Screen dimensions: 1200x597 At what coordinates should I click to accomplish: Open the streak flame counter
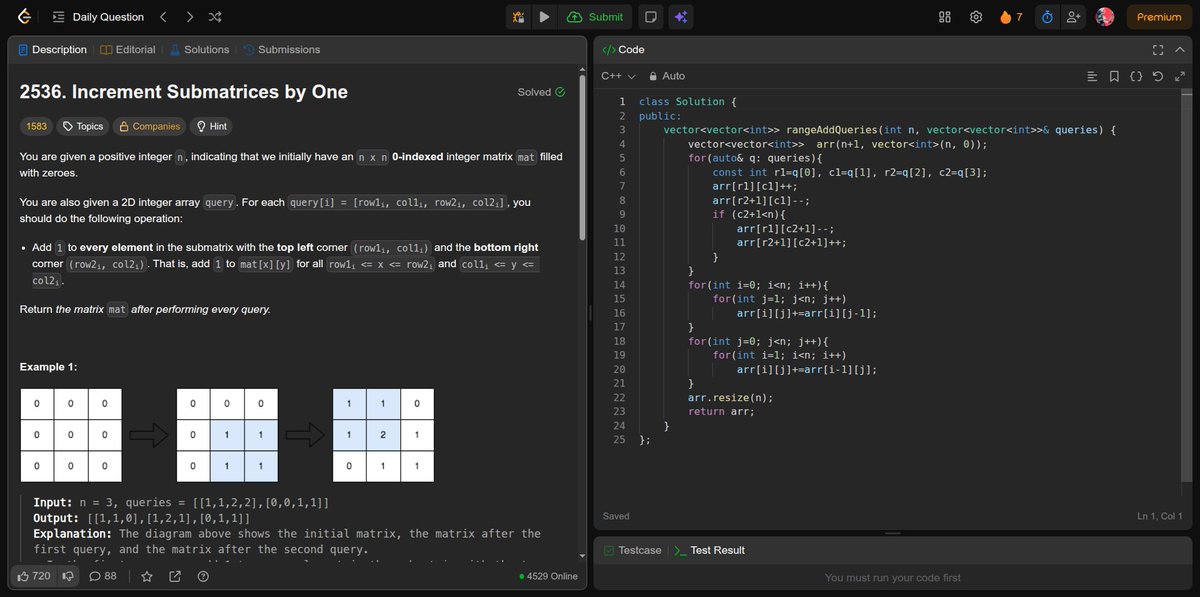pos(1006,16)
